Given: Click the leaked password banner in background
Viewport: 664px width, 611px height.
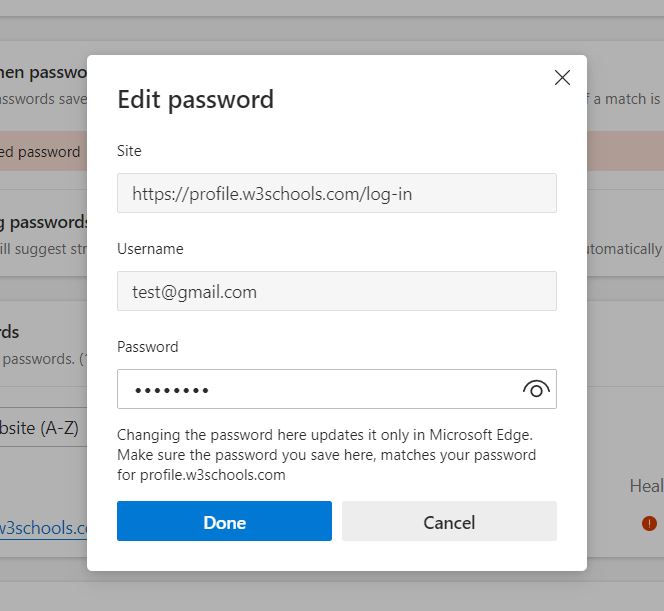Looking at the screenshot, I should 40,152.
